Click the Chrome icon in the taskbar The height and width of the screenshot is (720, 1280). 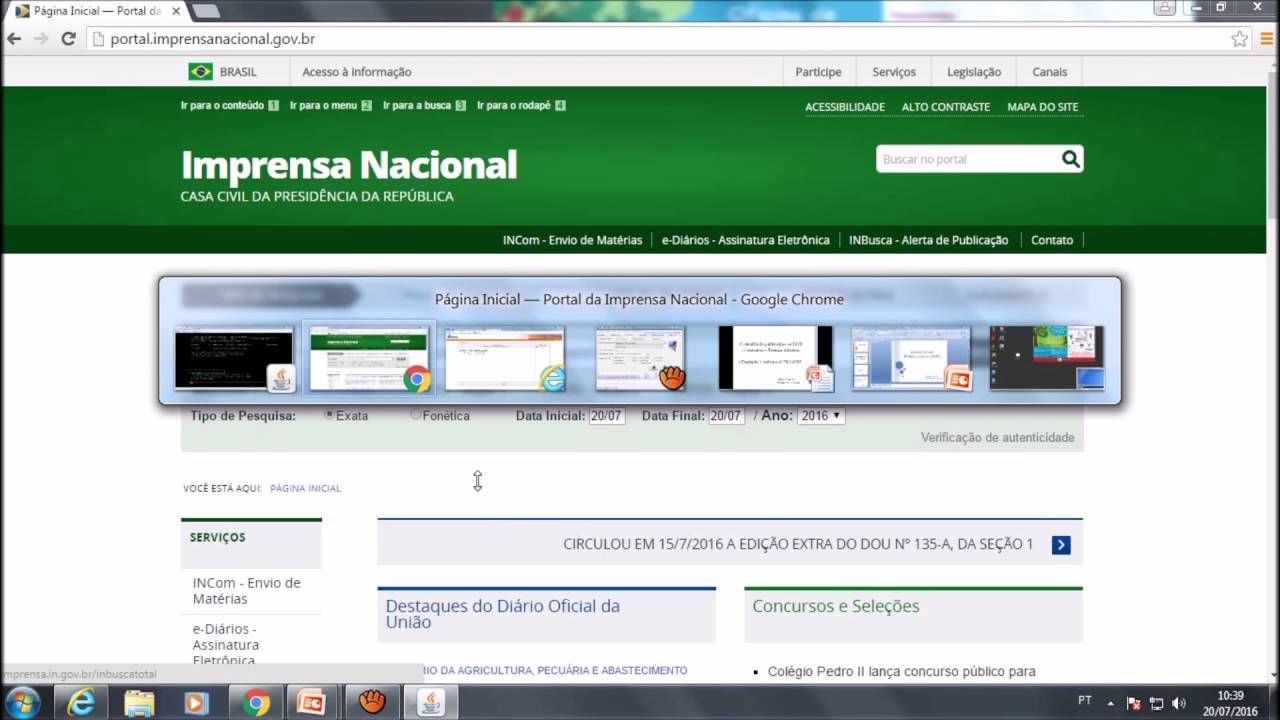tap(256, 703)
